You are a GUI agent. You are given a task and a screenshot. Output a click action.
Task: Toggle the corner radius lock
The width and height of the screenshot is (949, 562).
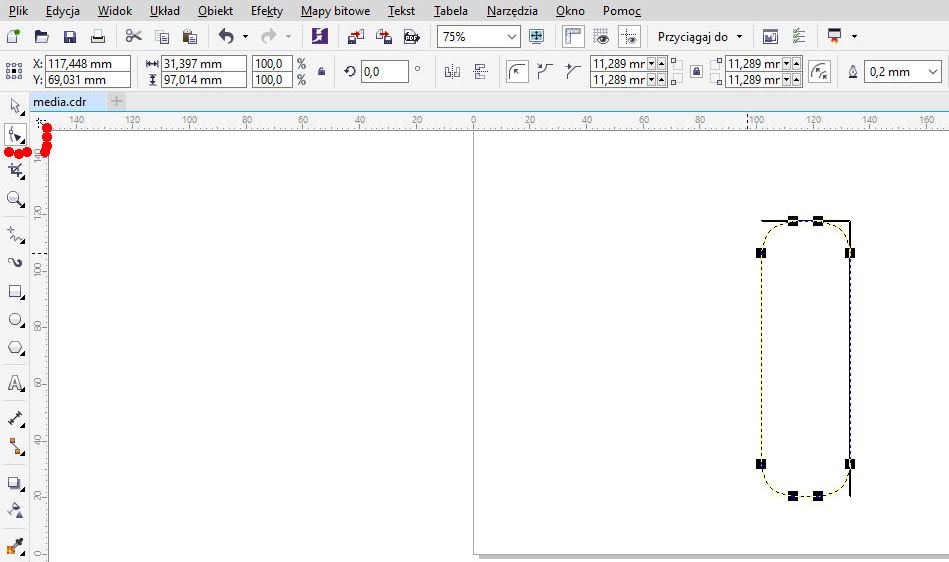pyautogui.click(x=695, y=72)
